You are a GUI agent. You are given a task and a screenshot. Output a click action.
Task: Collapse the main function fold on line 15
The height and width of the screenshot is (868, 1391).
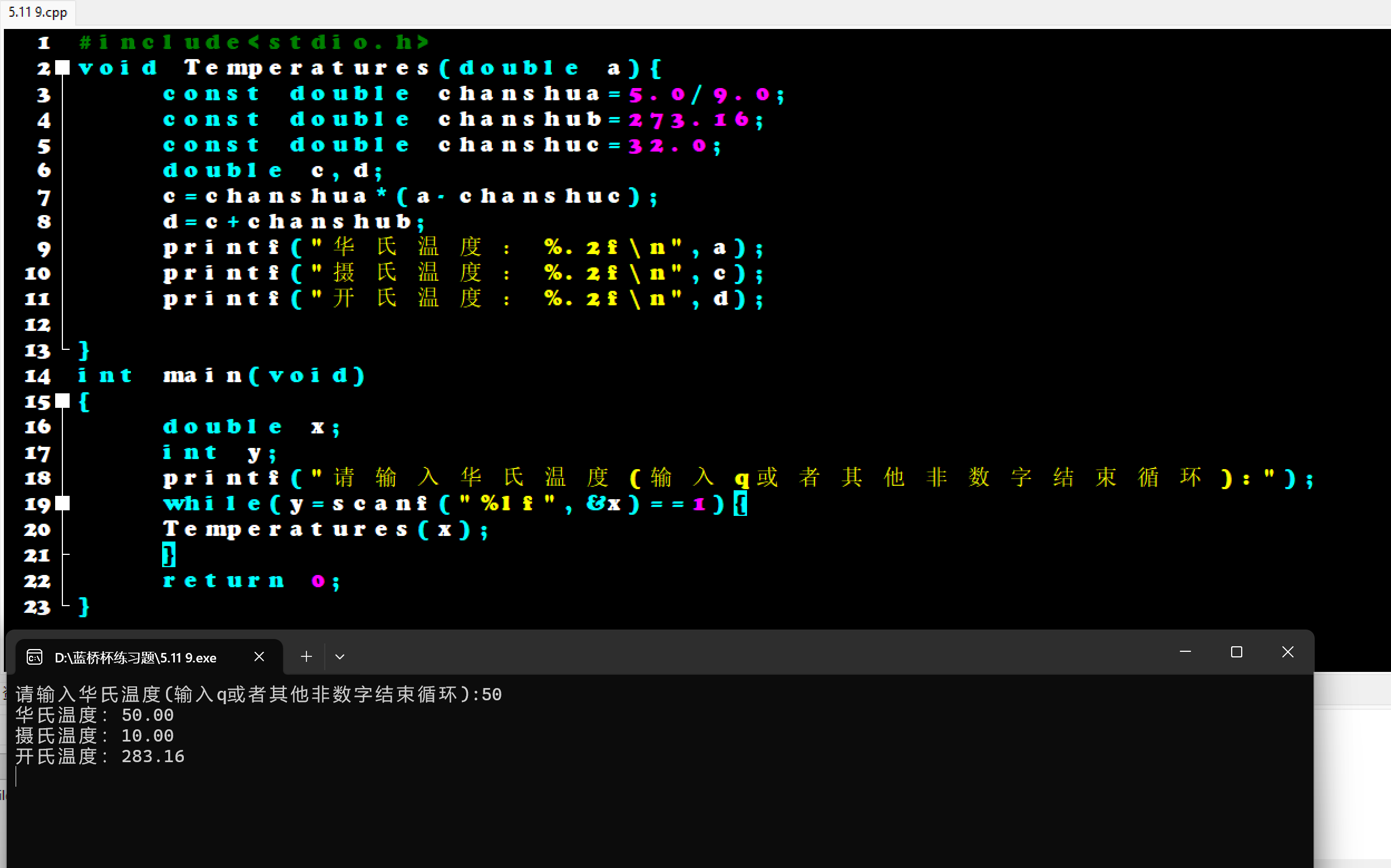[x=62, y=401]
